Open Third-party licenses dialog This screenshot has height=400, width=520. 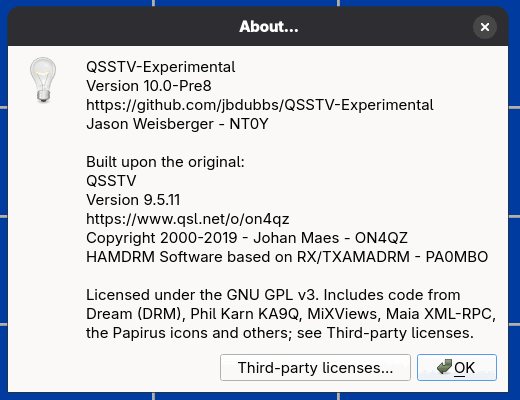(x=315, y=367)
